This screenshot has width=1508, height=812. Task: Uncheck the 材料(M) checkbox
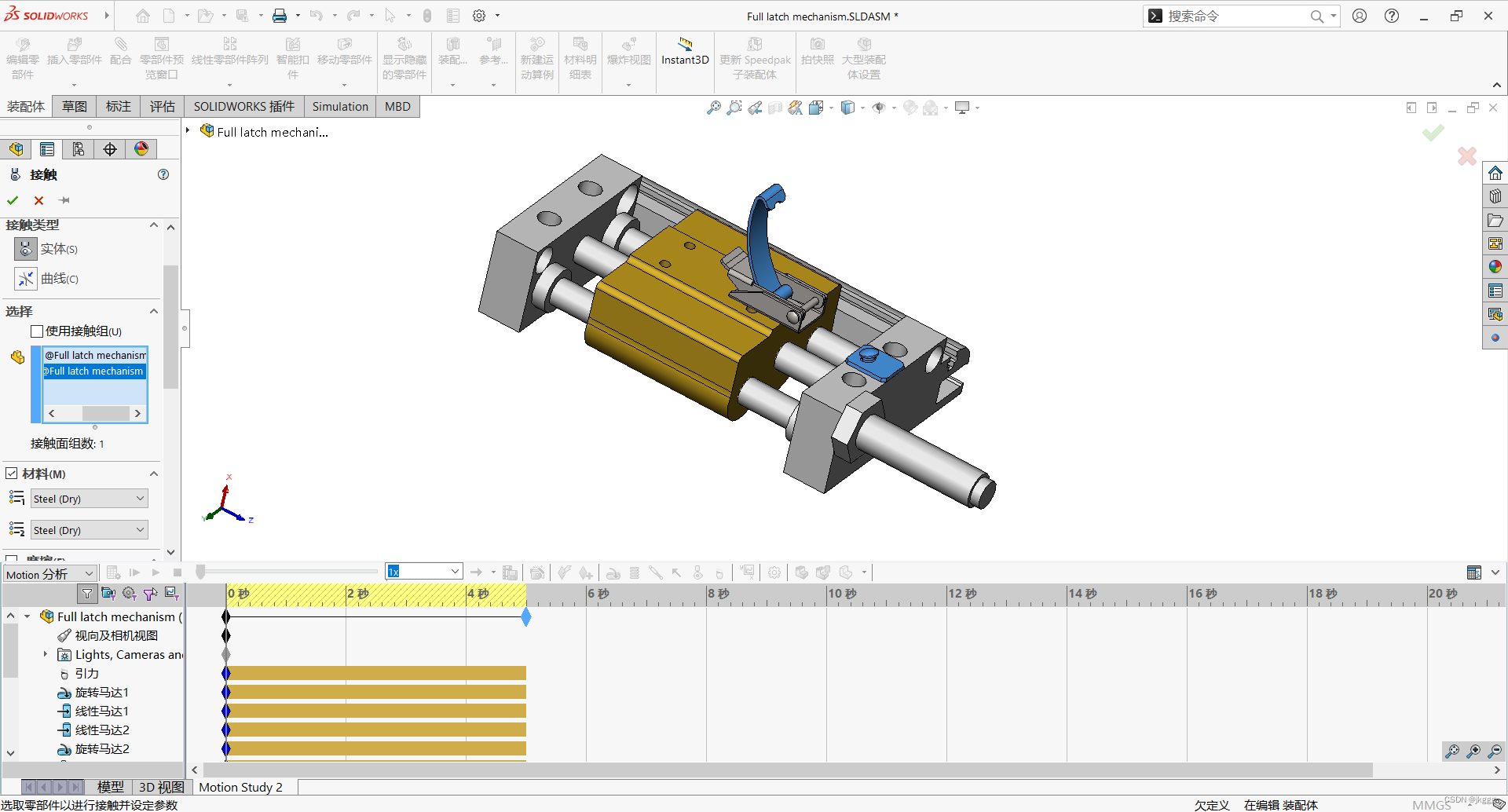click(12, 473)
